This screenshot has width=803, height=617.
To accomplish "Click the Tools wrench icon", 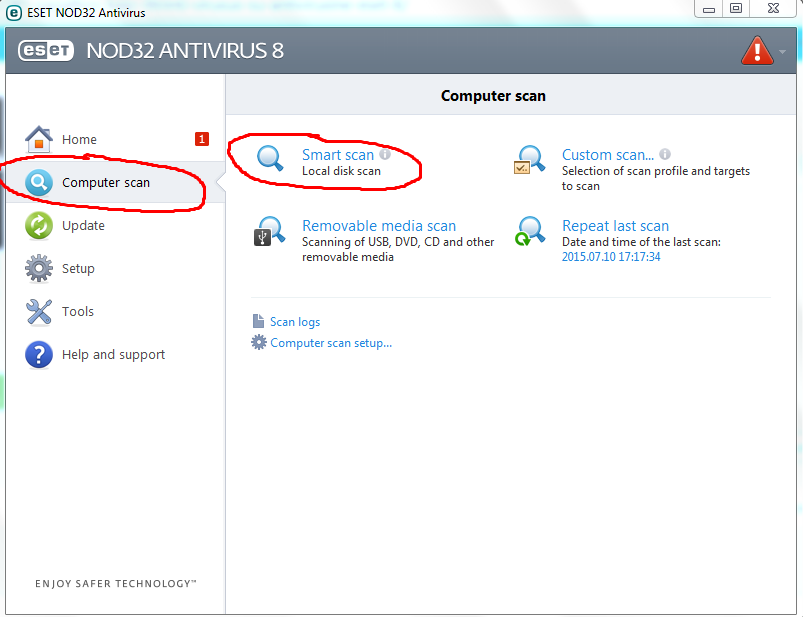I will 39,311.
